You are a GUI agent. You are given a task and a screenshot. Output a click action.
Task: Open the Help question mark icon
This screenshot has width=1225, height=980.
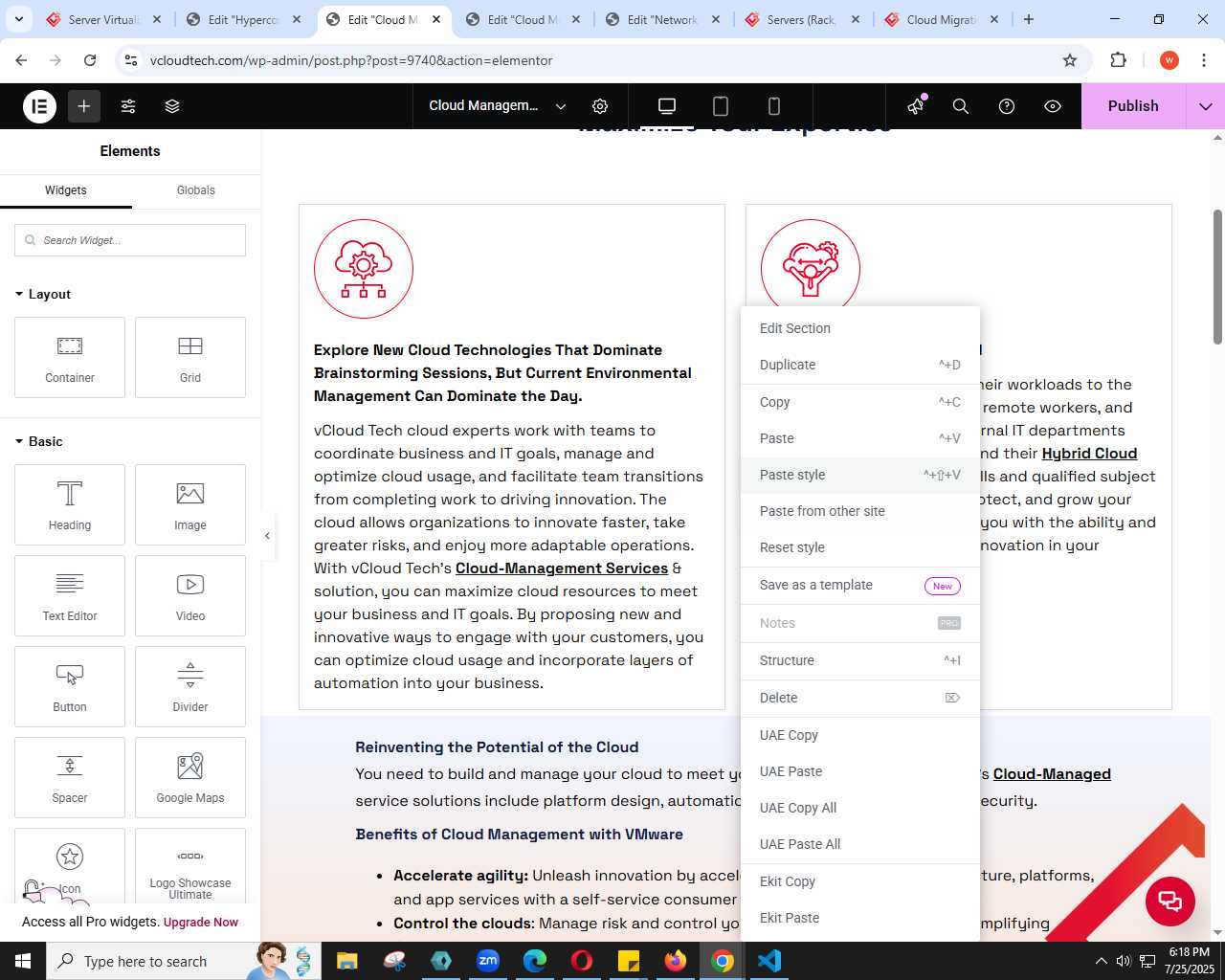point(1007,106)
